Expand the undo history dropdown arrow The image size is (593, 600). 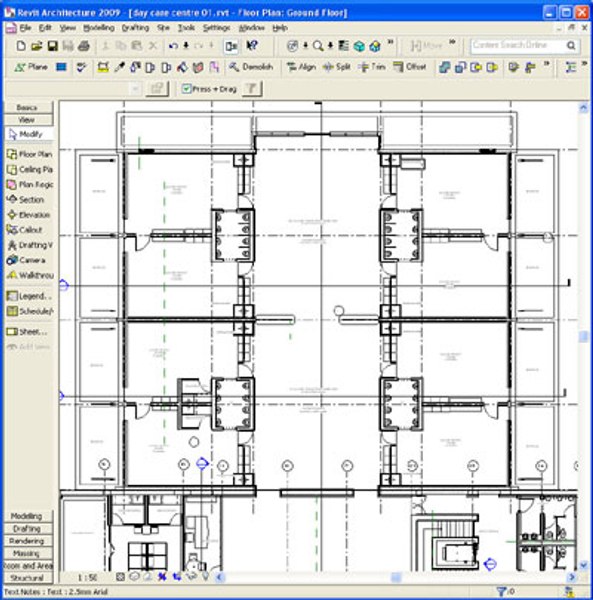pos(186,46)
